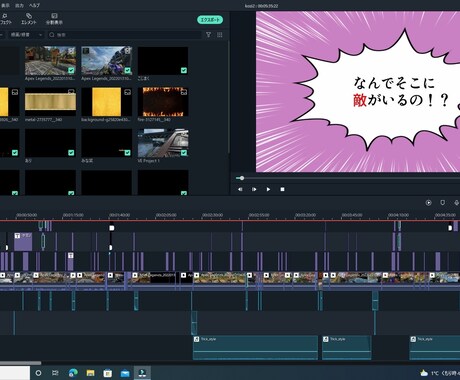Viewport: 460px width, 380px height.
Task: Select the metal-2735777_340 gold image
Action: pyautogui.click(x=50, y=102)
